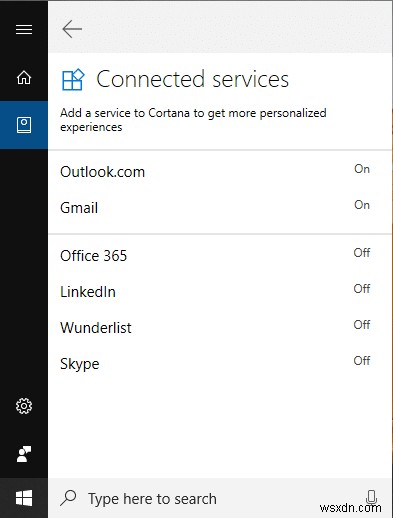
Task: Click the On status for Gmail
Action: (362, 205)
